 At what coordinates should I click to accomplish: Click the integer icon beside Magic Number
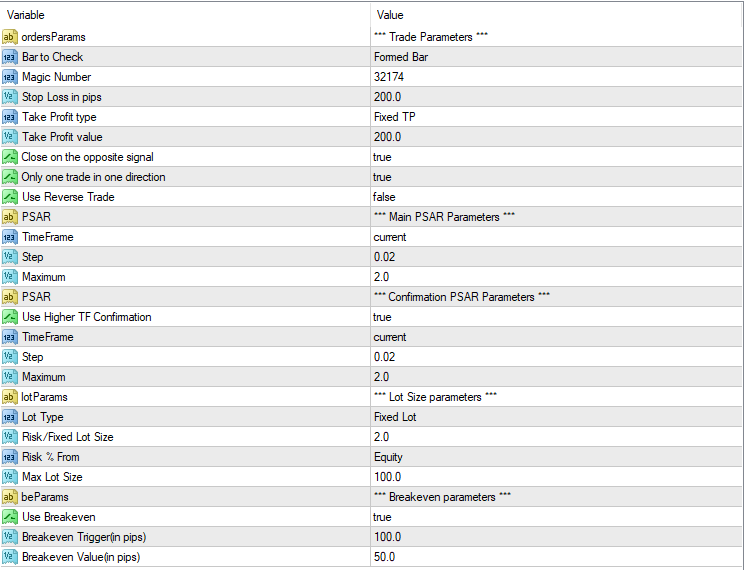tap(10, 77)
